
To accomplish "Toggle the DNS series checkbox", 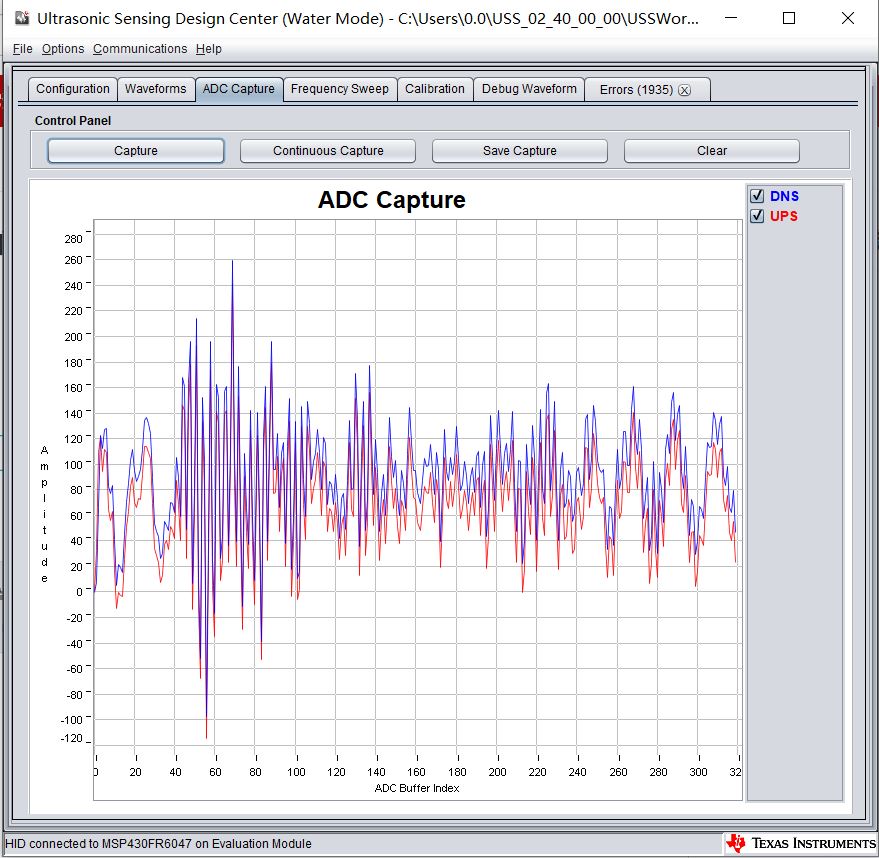I will (x=757, y=196).
